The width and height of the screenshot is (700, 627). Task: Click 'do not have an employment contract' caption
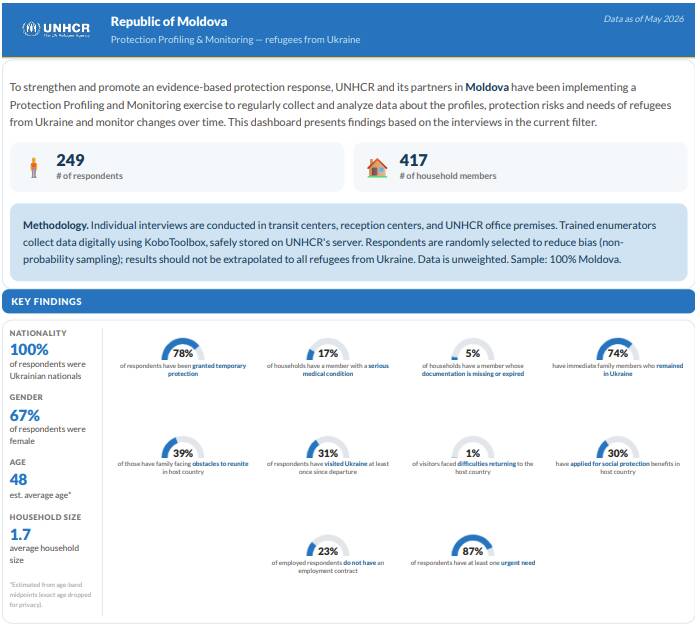328,567
